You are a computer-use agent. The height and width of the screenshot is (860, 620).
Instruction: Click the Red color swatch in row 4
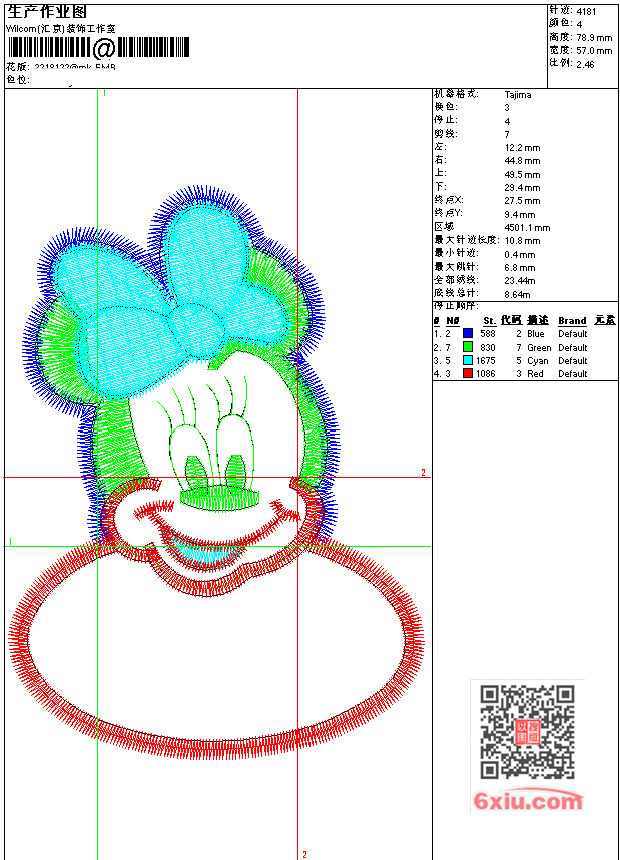[x=467, y=374]
